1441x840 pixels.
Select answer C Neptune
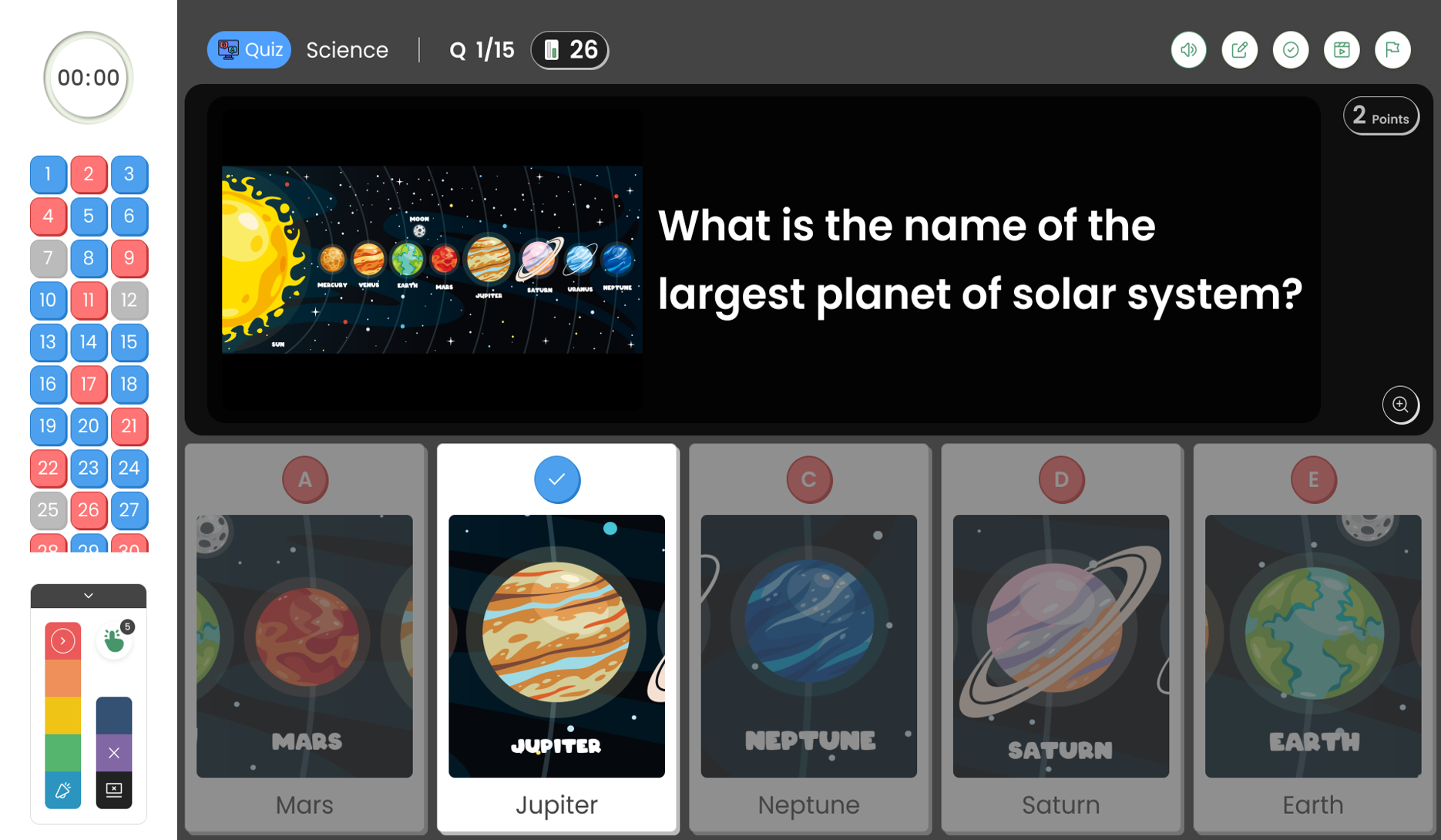[808, 638]
